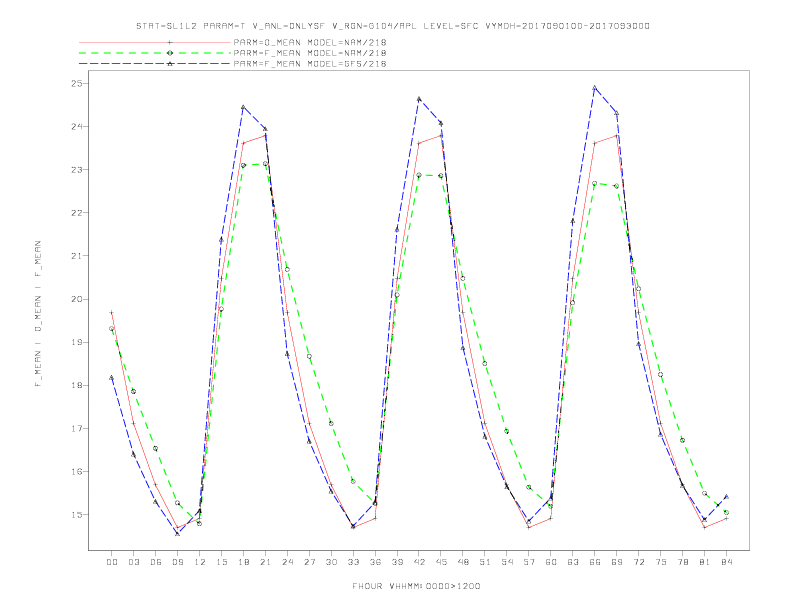Click x-axis tick label 00
792x612 pixels.
[112, 562]
